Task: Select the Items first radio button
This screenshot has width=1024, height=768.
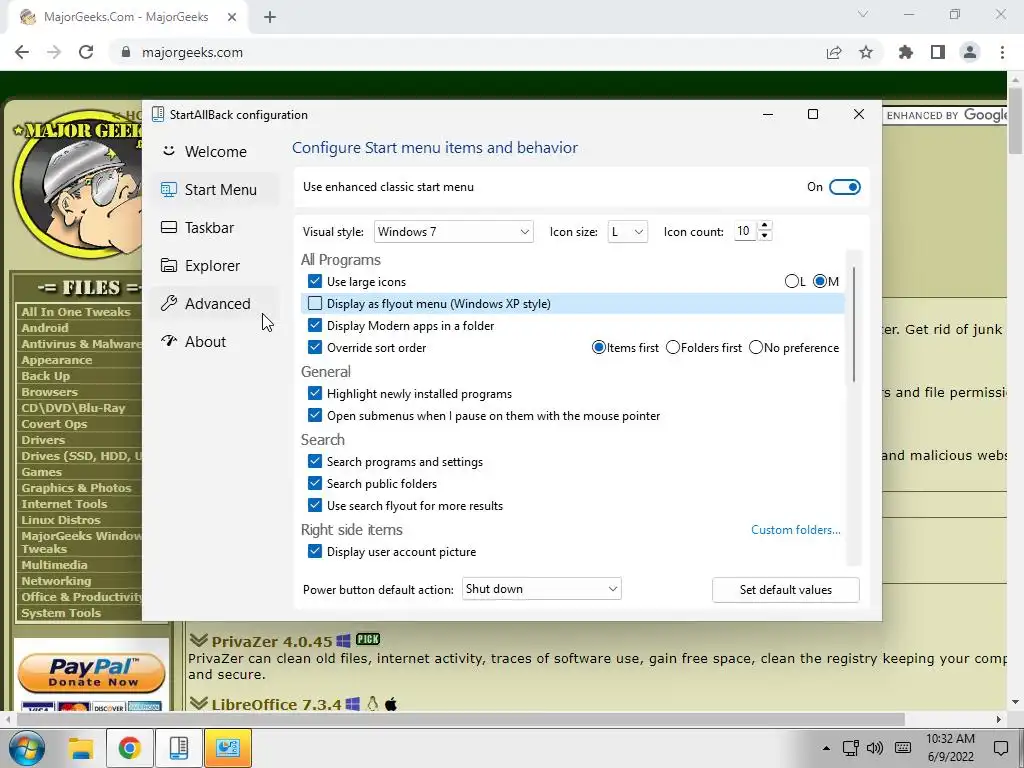Action: click(x=598, y=347)
